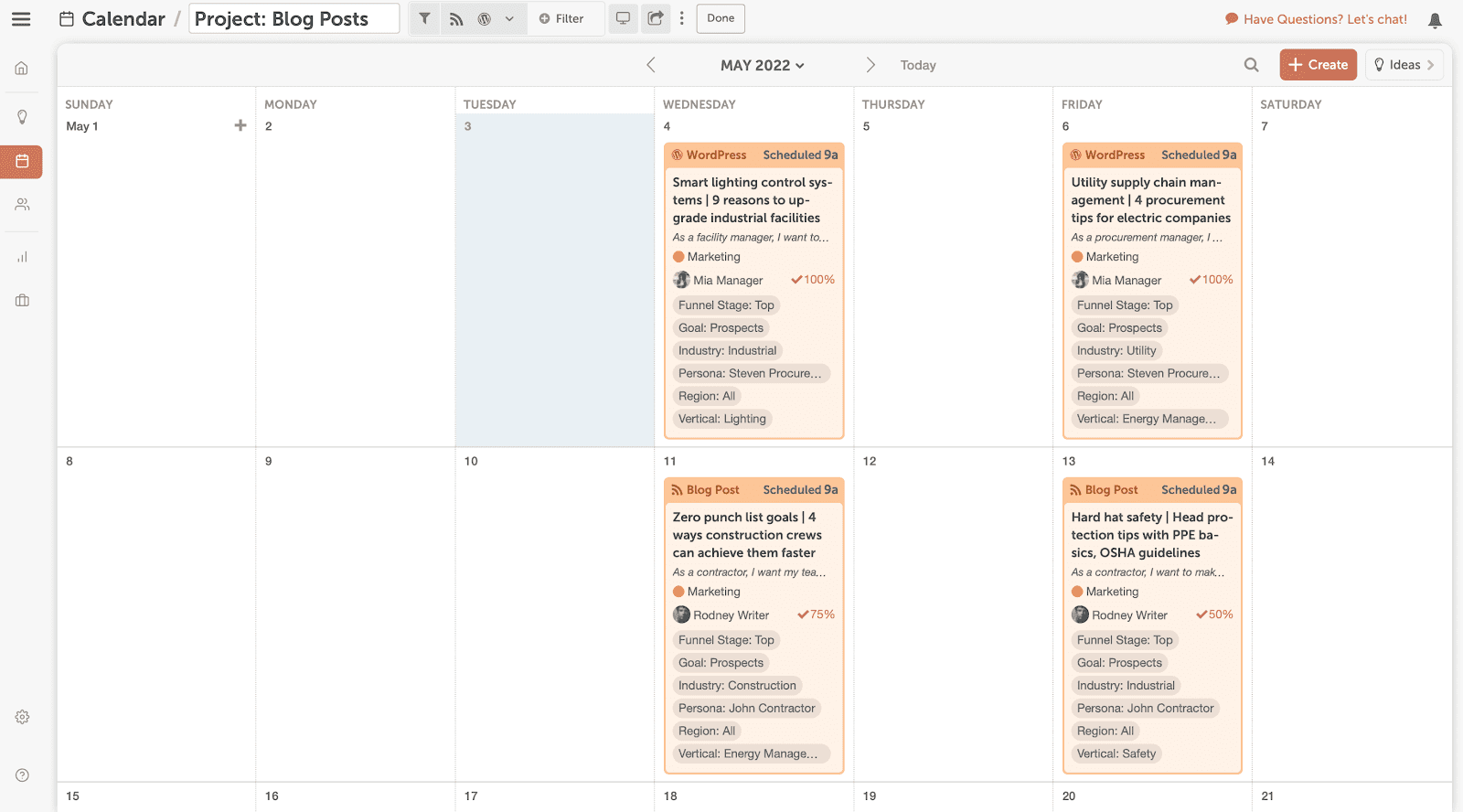This screenshot has height=812, width=1463.
Task: Click 100% progress on Smart lighting card
Action: pyautogui.click(x=813, y=280)
